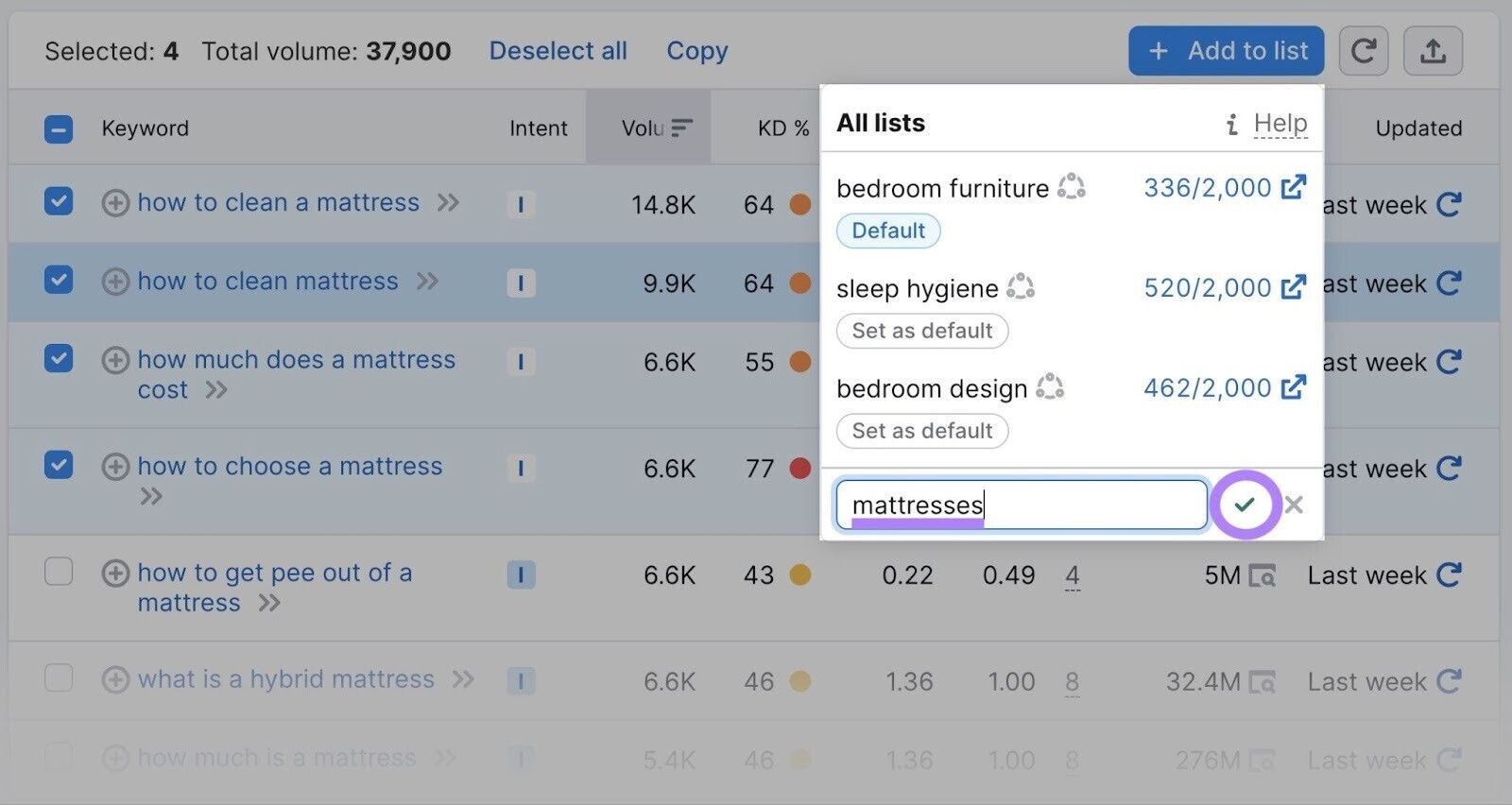Toggle the select-all checkbox in header
Image resolution: width=1512 pixels, height=805 pixels.
point(59,128)
